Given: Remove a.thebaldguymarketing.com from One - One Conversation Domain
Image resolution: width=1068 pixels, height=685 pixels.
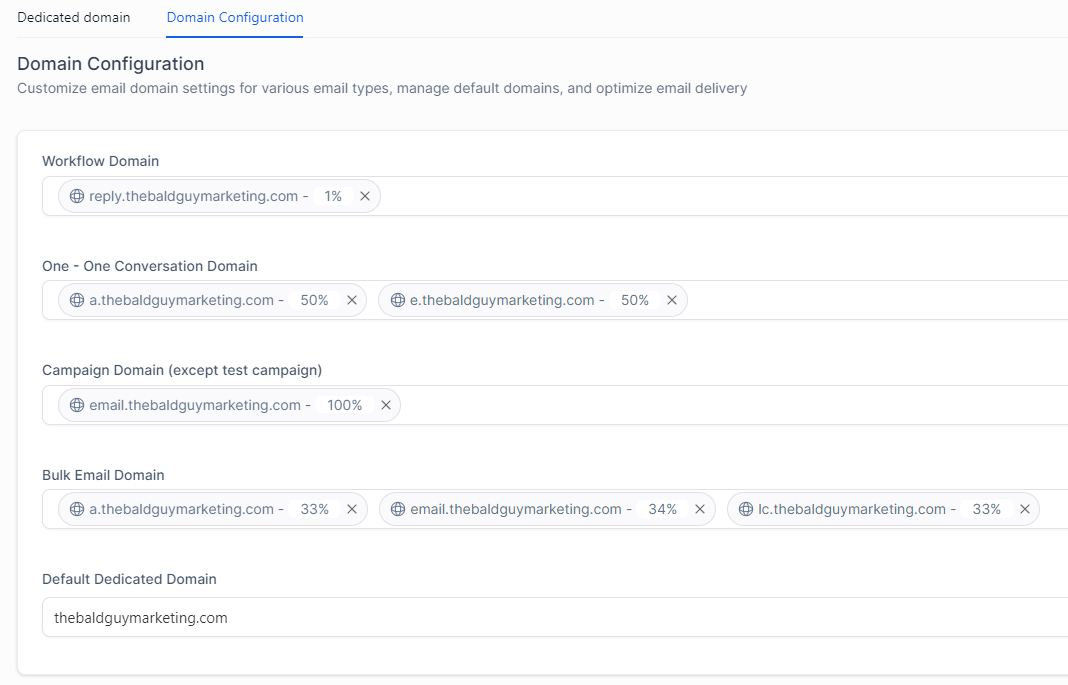Looking at the screenshot, I should coord(352,300).
